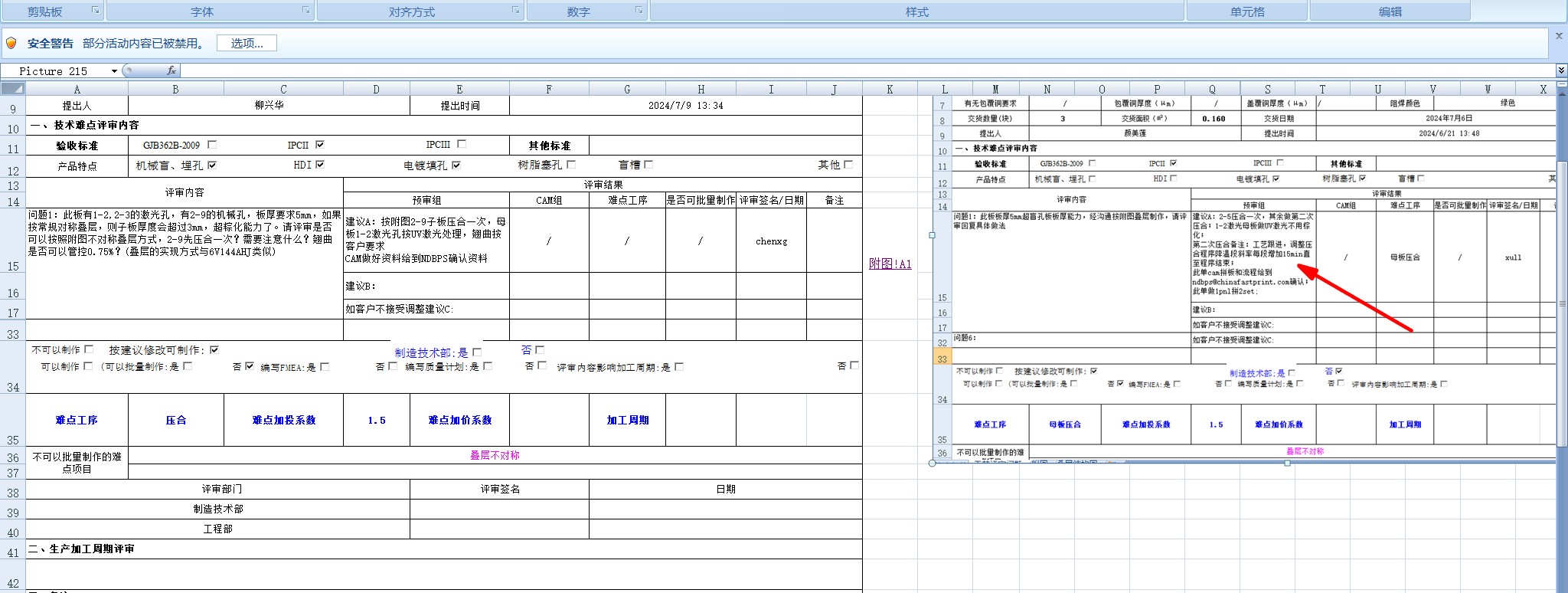Click the 工程部 cell in row 40
Image resolution: width=1568 pixels, height=593 pixels.
(217, 529)
